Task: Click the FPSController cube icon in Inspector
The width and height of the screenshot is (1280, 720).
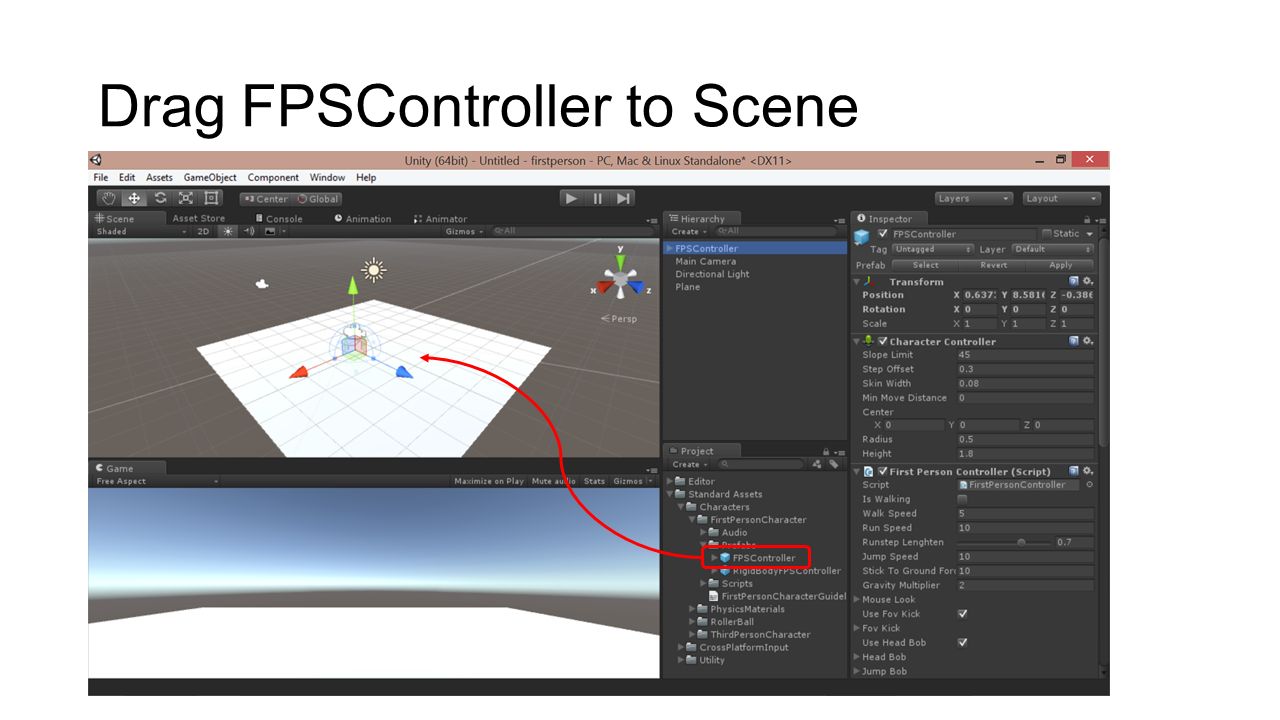Action: point(862,237)
